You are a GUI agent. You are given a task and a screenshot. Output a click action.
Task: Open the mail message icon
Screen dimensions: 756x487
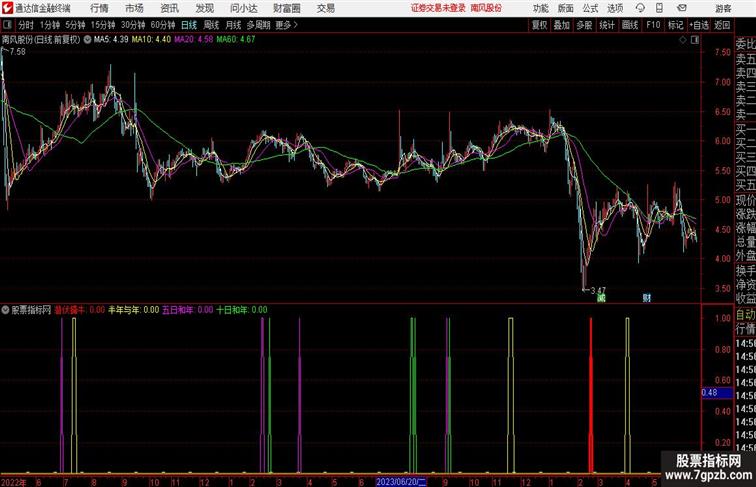coord(682,8)
